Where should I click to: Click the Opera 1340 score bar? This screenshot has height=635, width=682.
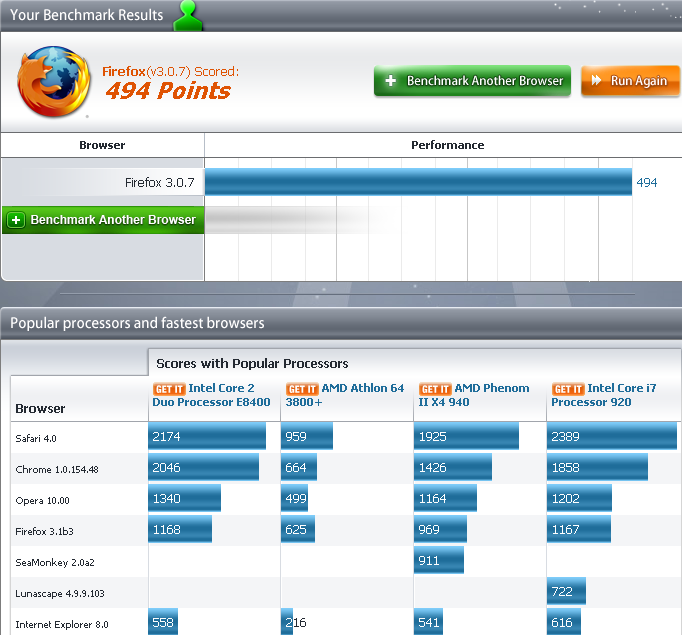coord(184,498)
